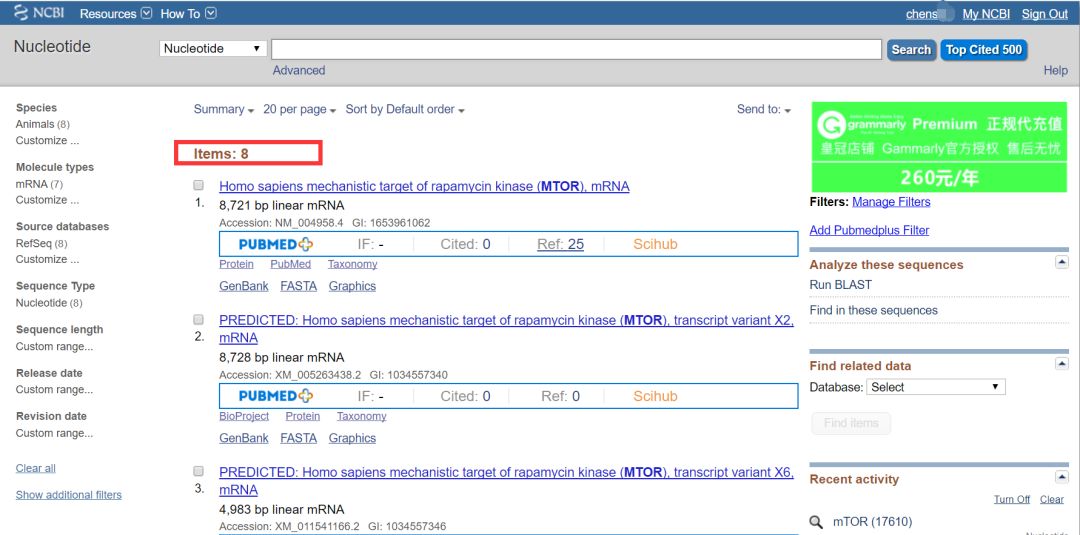Image resolution: width=1080 pixels, height=535 pixels.
Task: Check the box for result 1
Action: pos(198,185)
